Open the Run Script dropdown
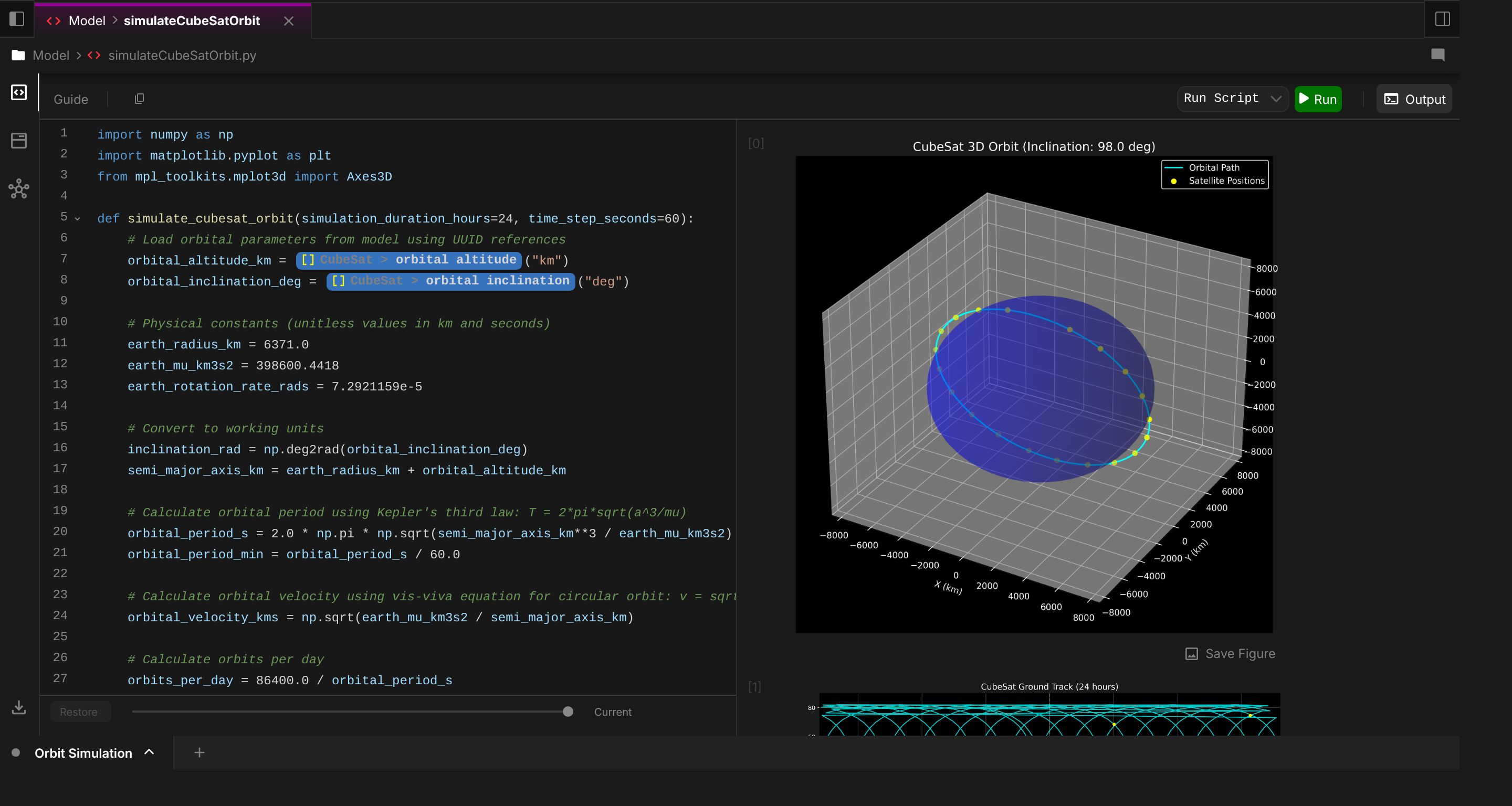The height and width of the screenshot is (806, 1512). (1232, 99)
